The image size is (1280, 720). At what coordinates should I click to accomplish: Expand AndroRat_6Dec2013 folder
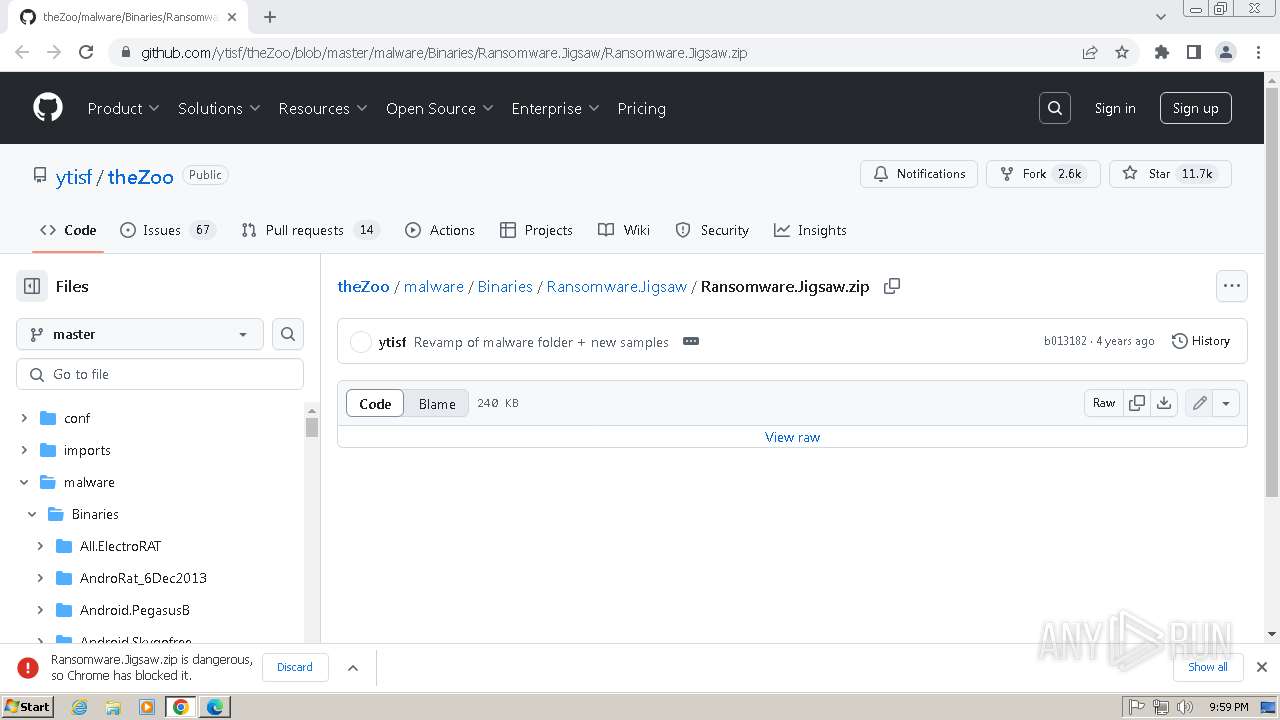point(40,578)
